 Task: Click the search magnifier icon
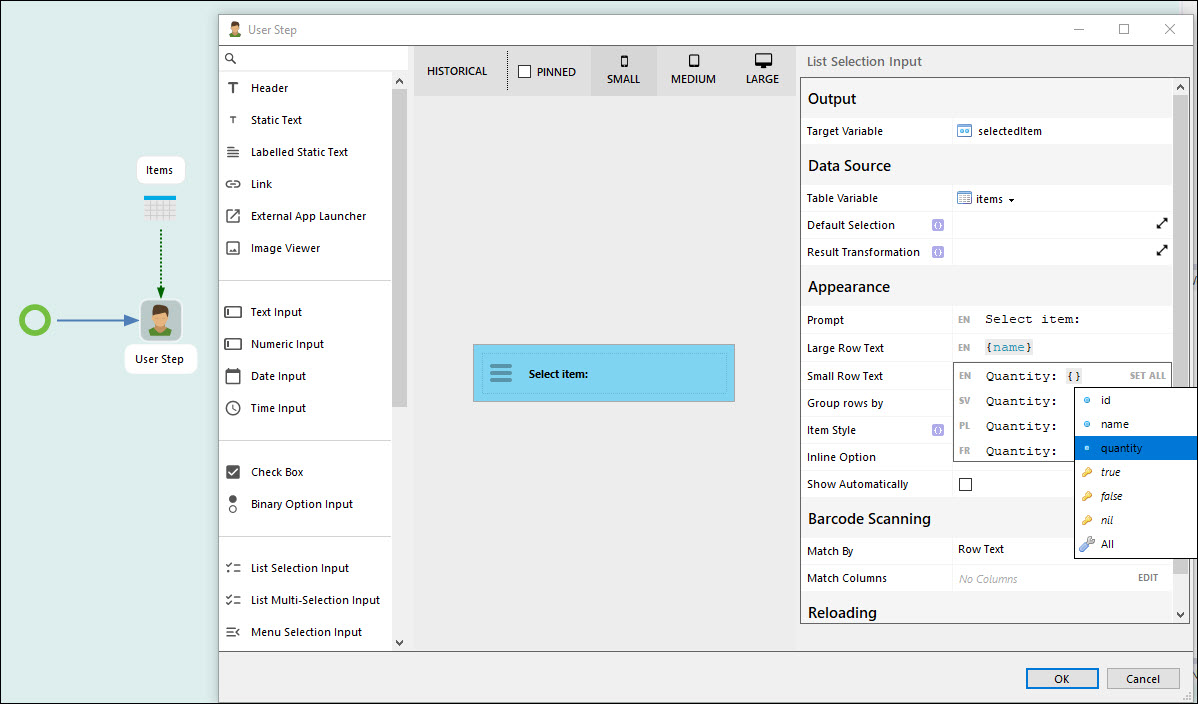(231, 58)
